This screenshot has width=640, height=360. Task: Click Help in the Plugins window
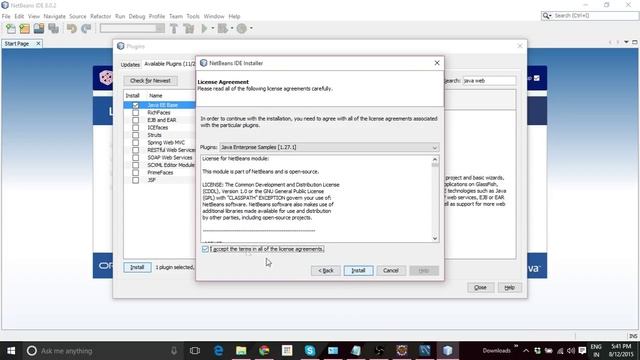(509, 288)
